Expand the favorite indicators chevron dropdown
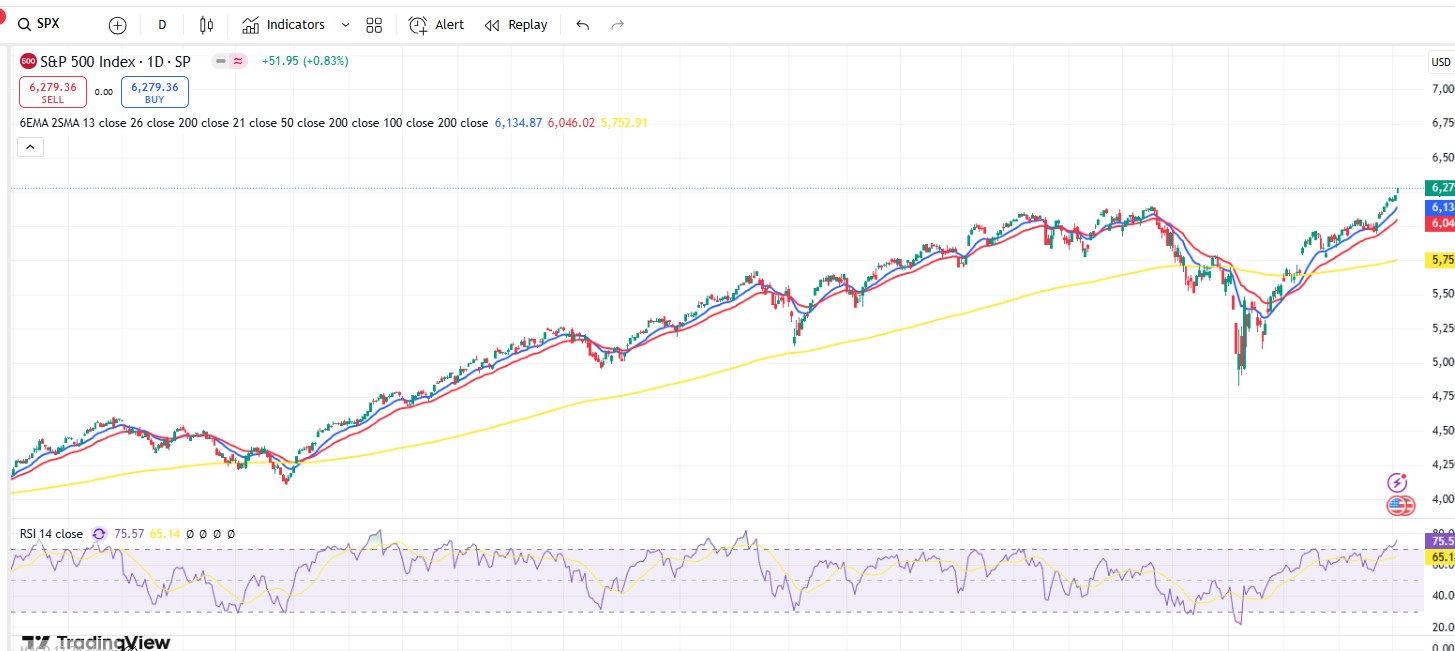Image resolution: width=1455 pixels, height=651 pixels. pos(346,25)
